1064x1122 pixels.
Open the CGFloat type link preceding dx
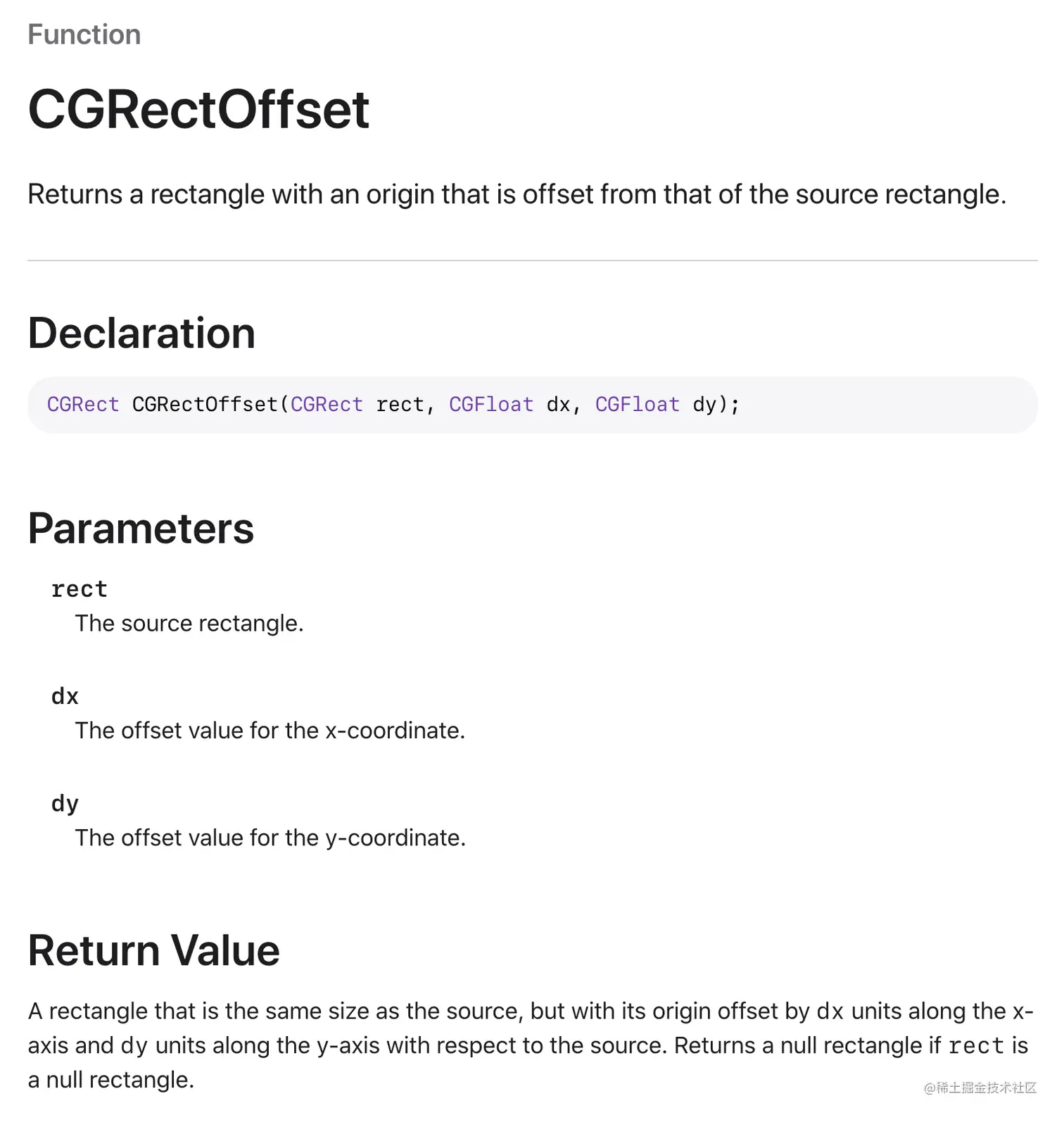coord(491,404)
